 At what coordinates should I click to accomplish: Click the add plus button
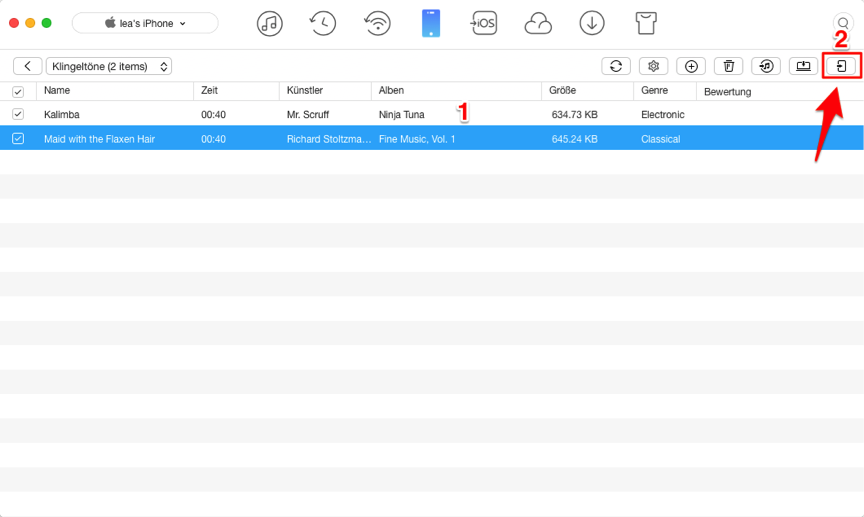691,66
